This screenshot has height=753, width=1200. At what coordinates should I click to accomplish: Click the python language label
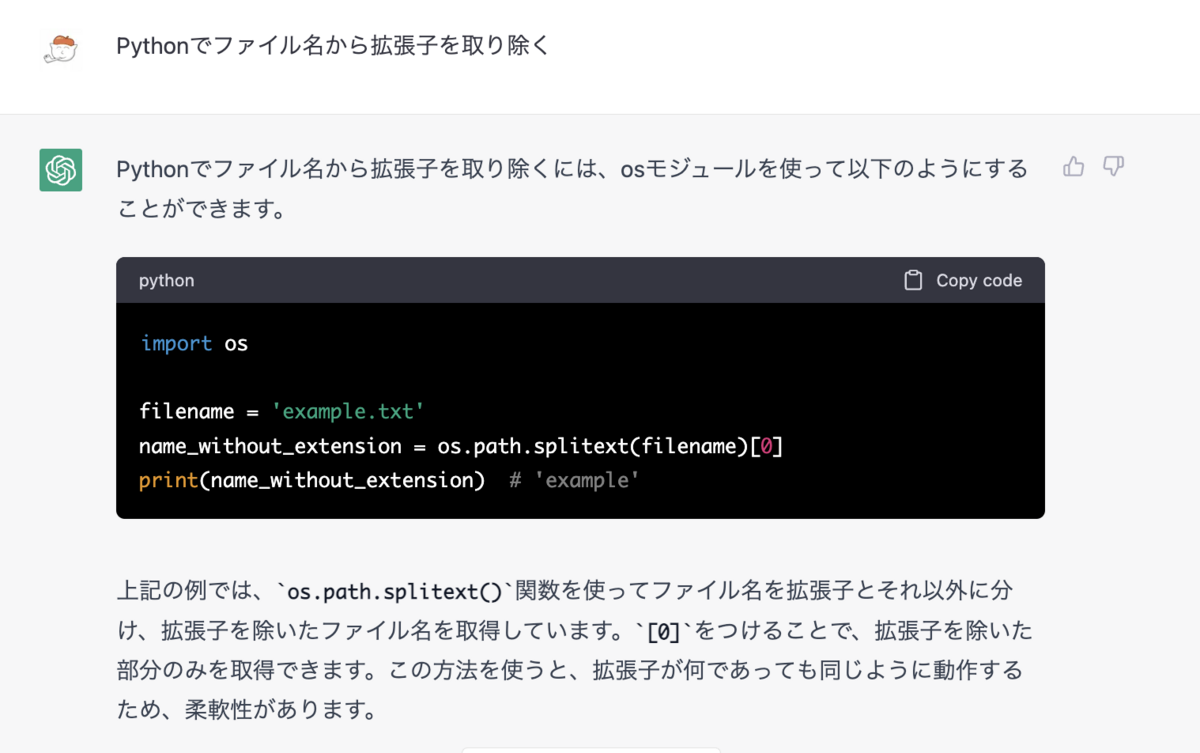(x=167, y=281)
